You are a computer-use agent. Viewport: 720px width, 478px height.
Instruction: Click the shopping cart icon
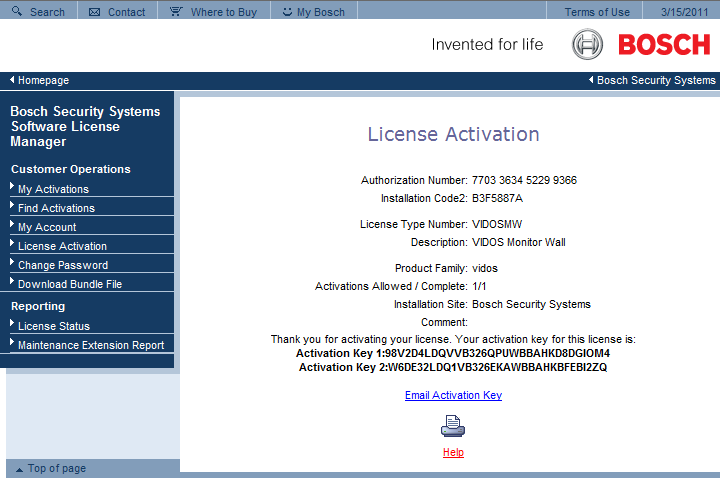click(176, 11)
